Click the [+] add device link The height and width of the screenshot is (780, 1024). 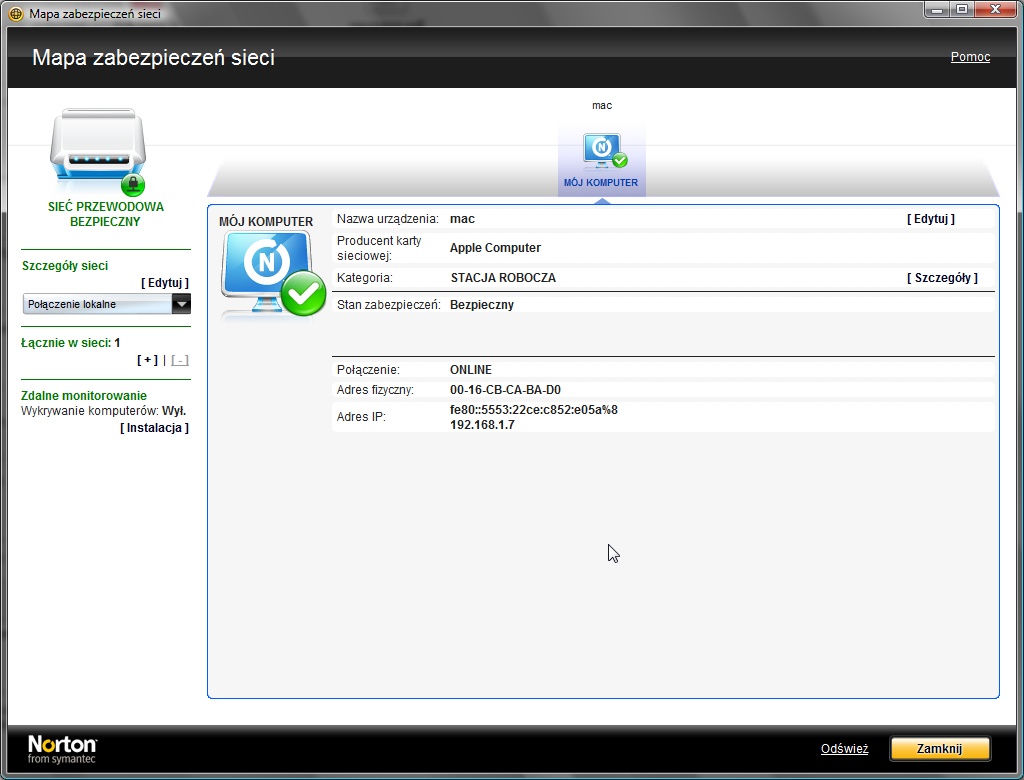(148, 360)
